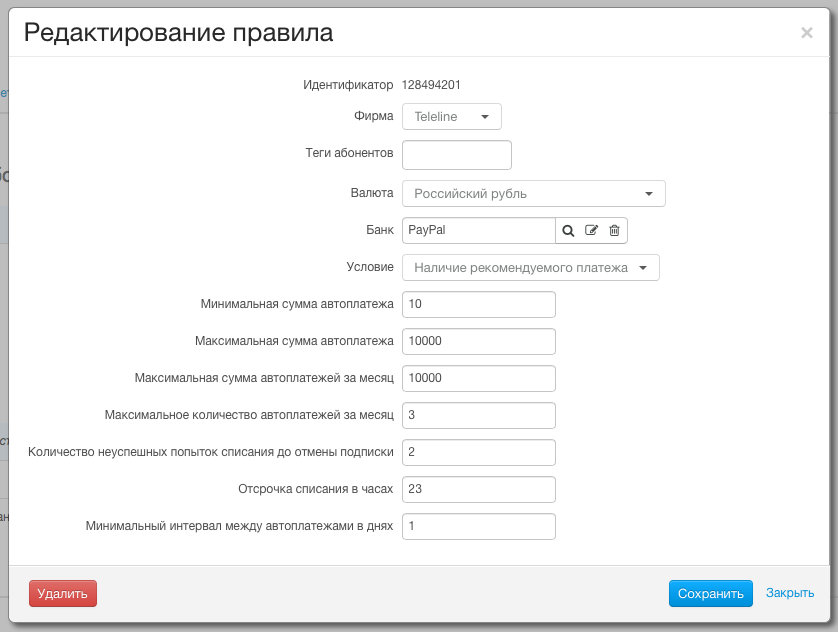
Task: Click the blue Сохранить button
Action: click(x=711, y=594)
